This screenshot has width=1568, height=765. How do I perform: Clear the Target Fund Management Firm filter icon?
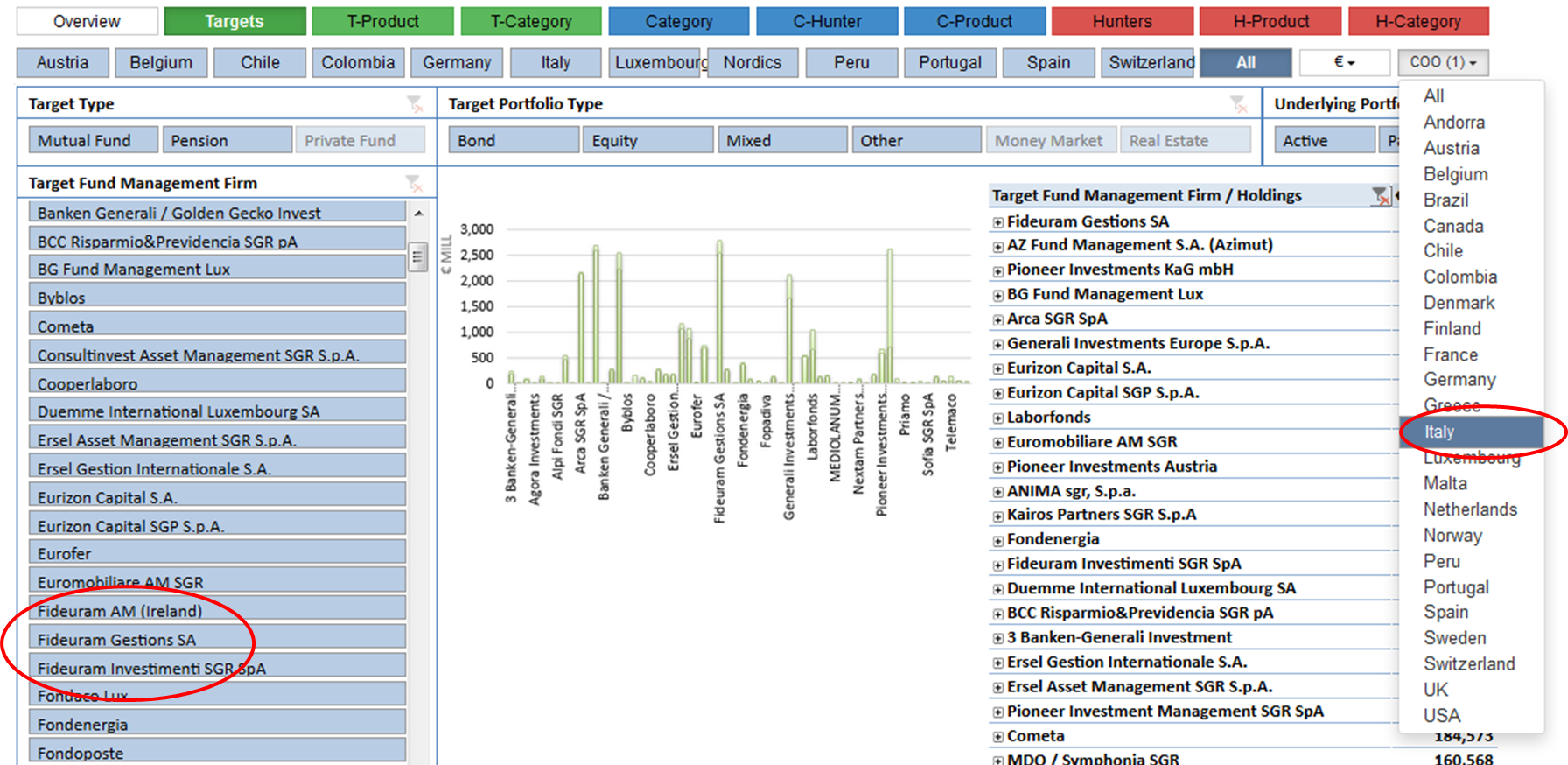(414, 183)
